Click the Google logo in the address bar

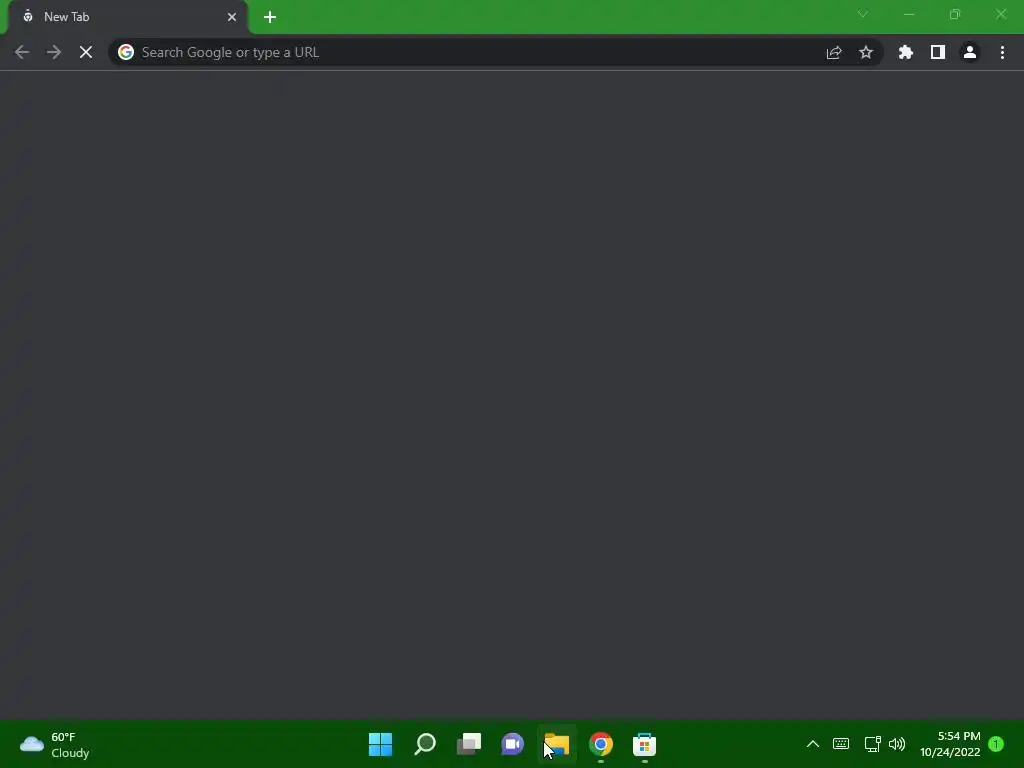126,52
